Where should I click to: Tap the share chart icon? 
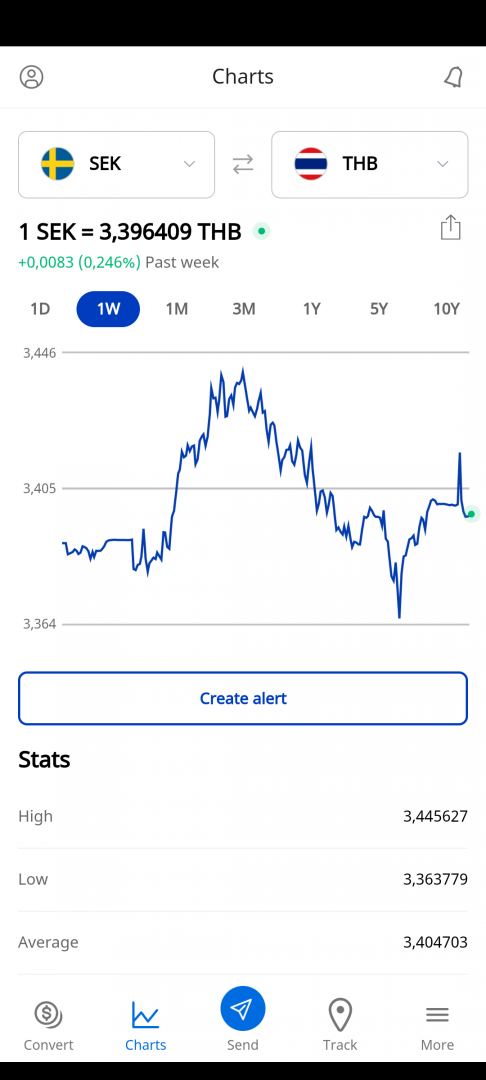tap(450, 227)
